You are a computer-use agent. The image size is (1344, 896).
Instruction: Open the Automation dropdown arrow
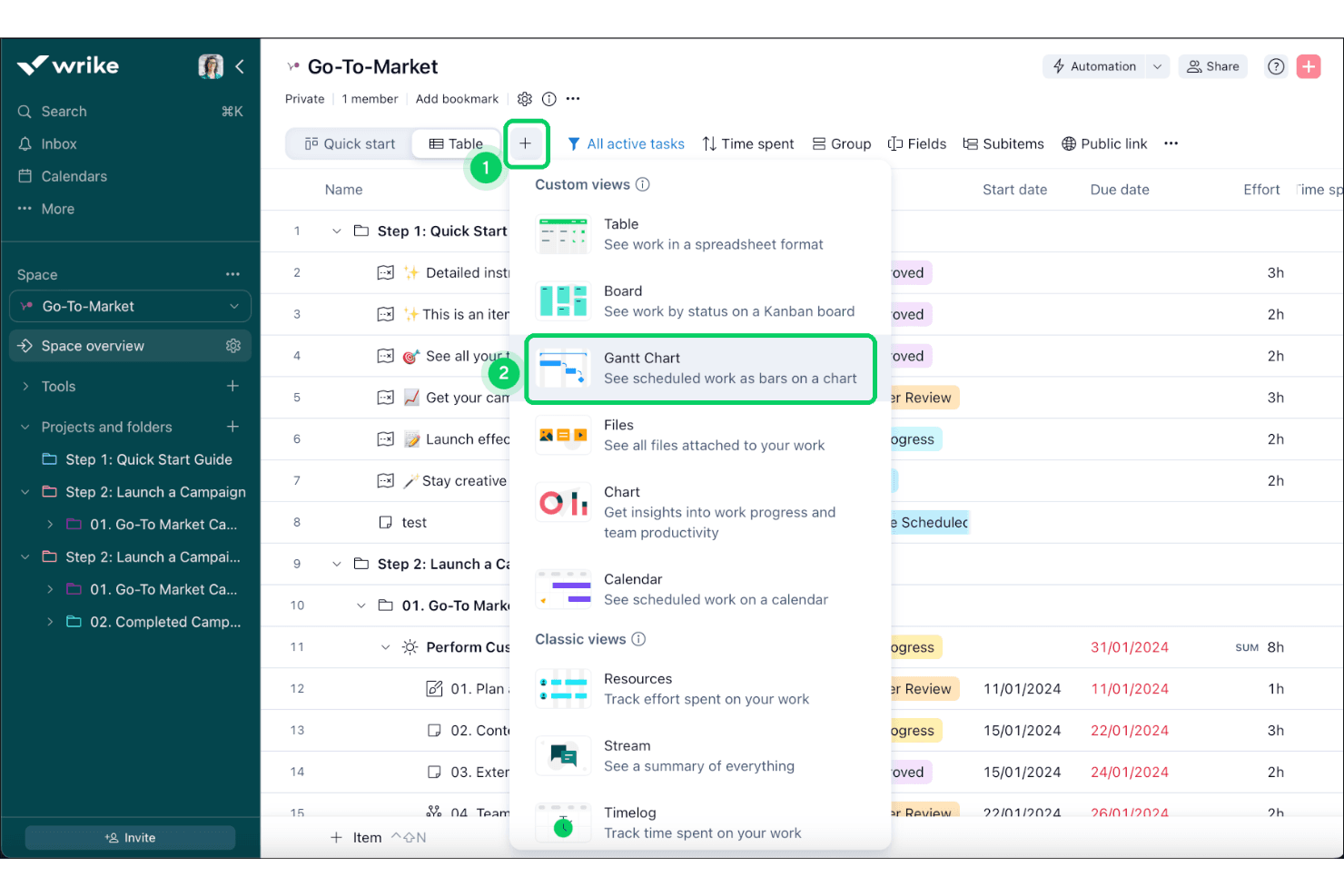1157,66
